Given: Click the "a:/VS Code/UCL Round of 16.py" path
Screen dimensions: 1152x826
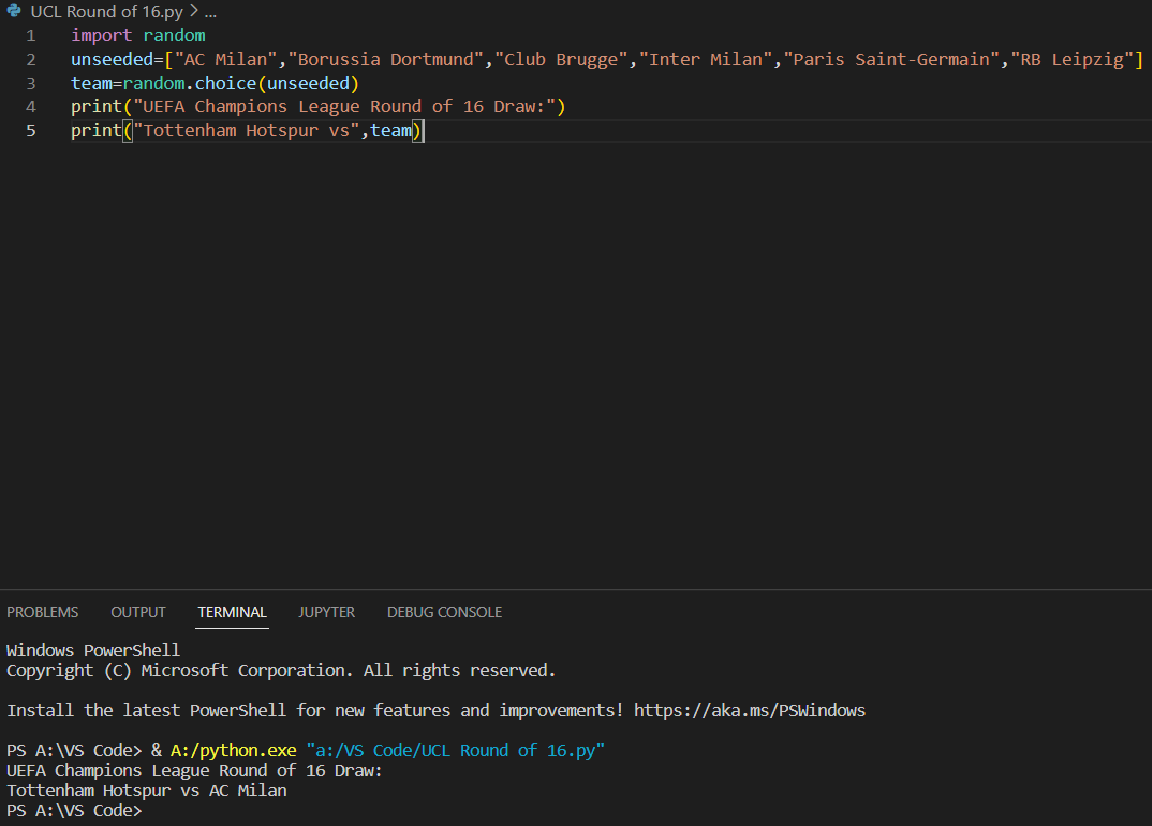Looking at the screenshot, I should (456, 750).
